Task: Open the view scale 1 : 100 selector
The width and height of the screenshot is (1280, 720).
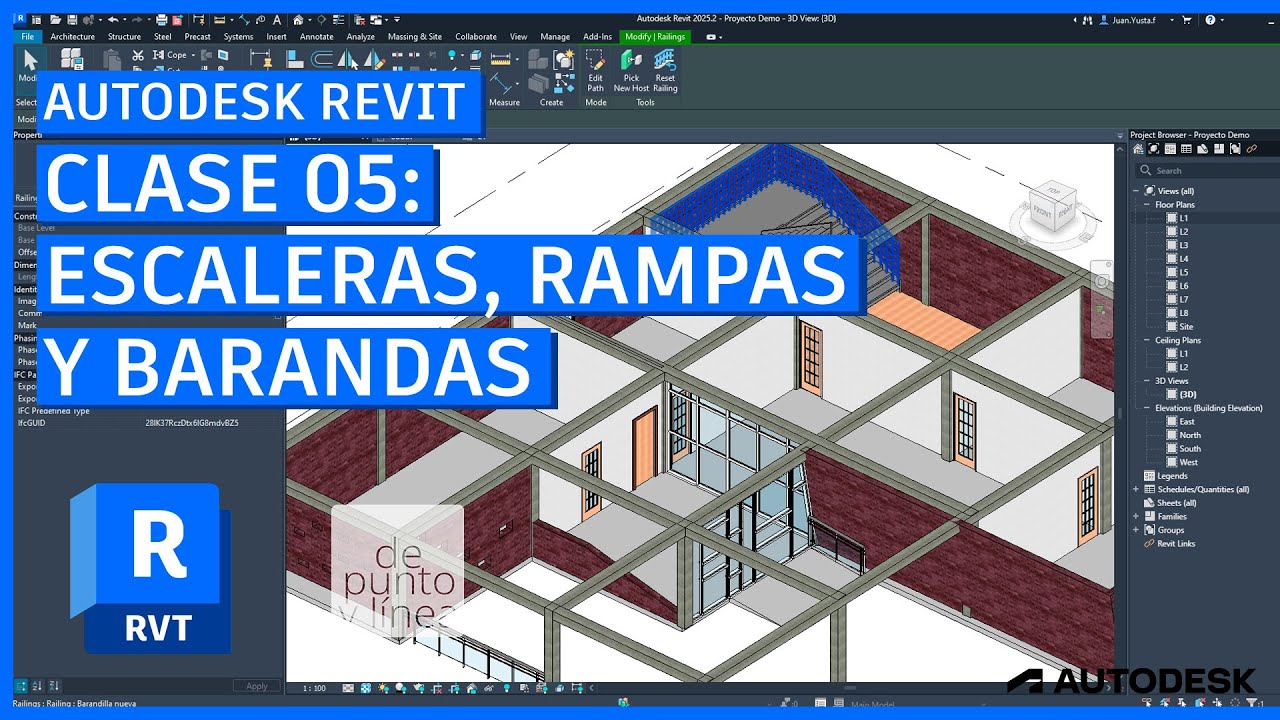Action: click(x=313, y=688)
